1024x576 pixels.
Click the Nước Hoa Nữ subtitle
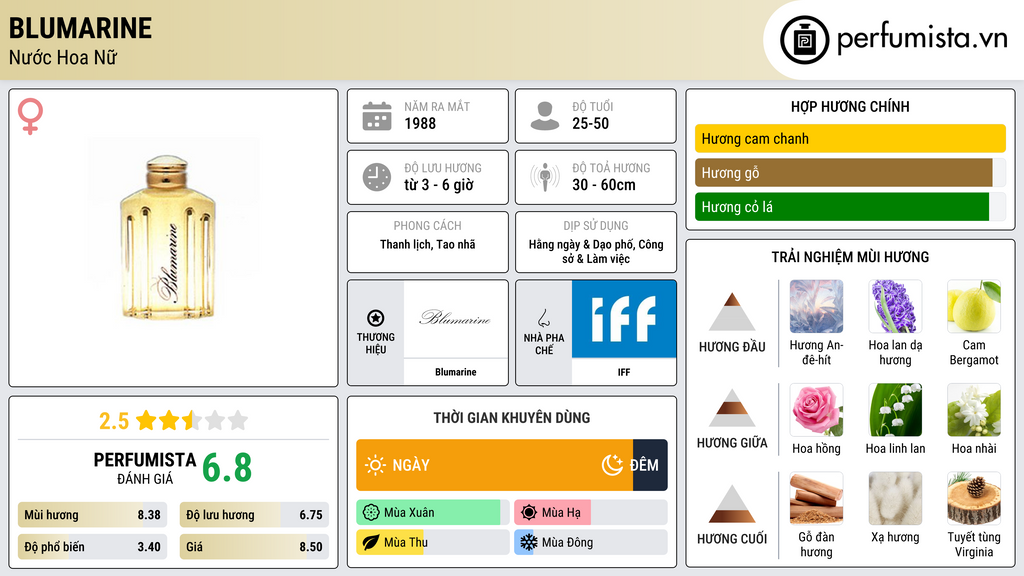63,57
